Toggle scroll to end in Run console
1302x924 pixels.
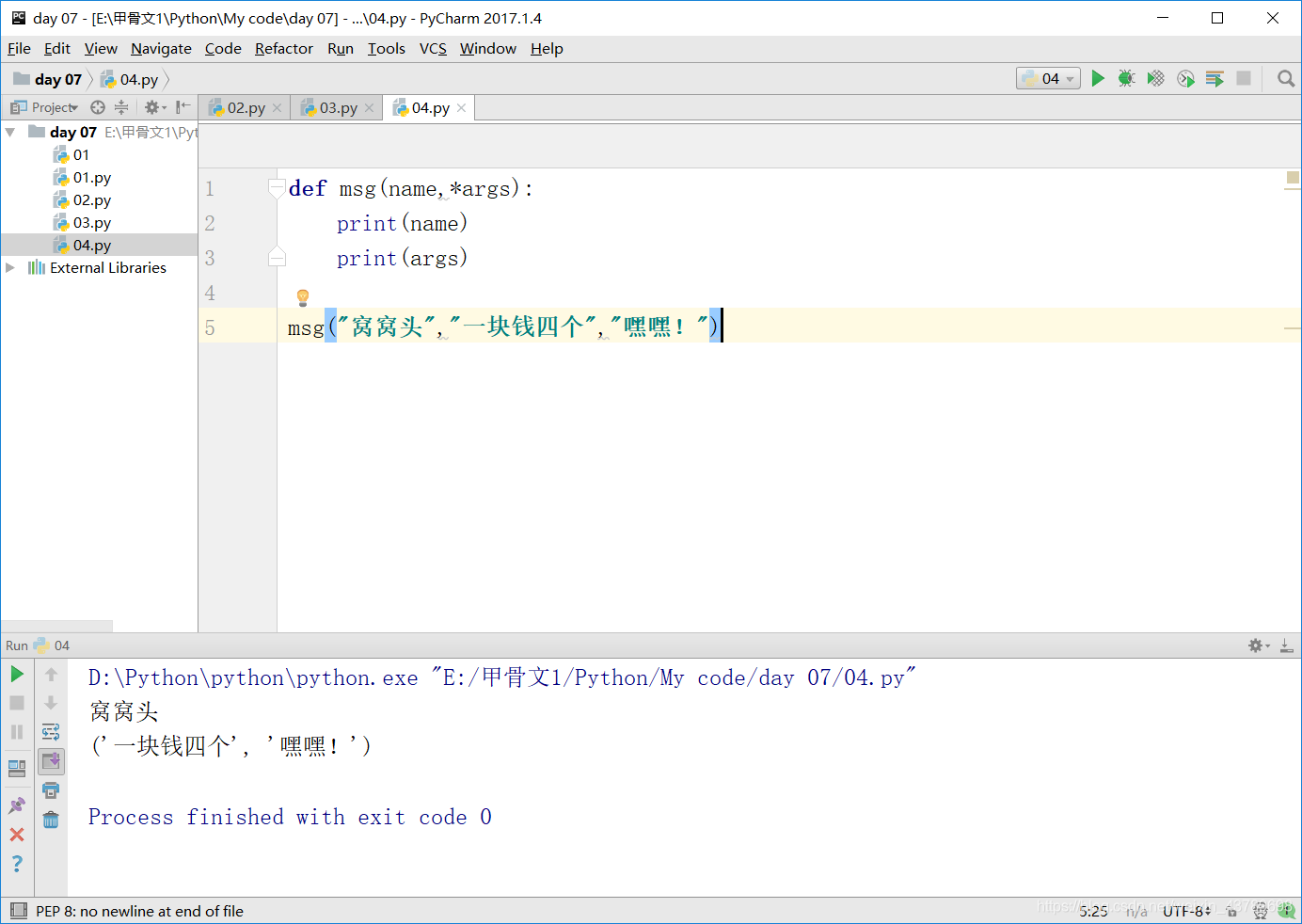click(x=51, y=761)
